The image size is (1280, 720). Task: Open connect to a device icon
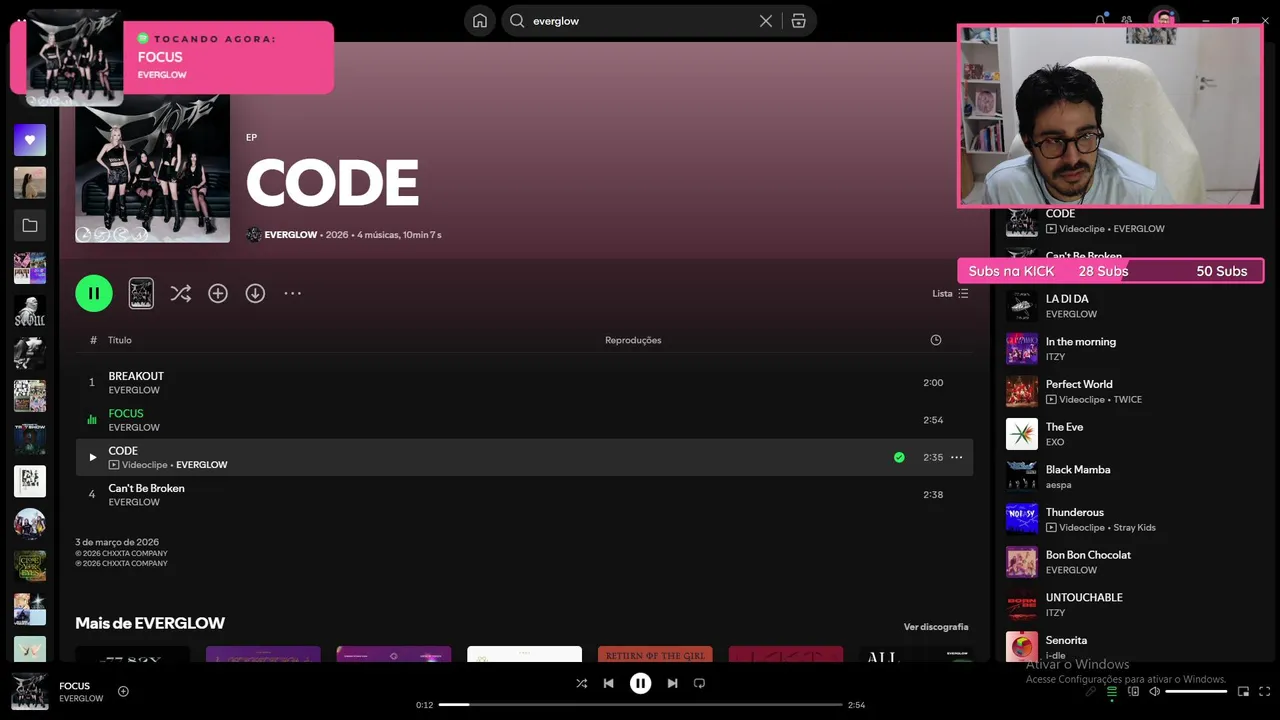click(1133, 691)
